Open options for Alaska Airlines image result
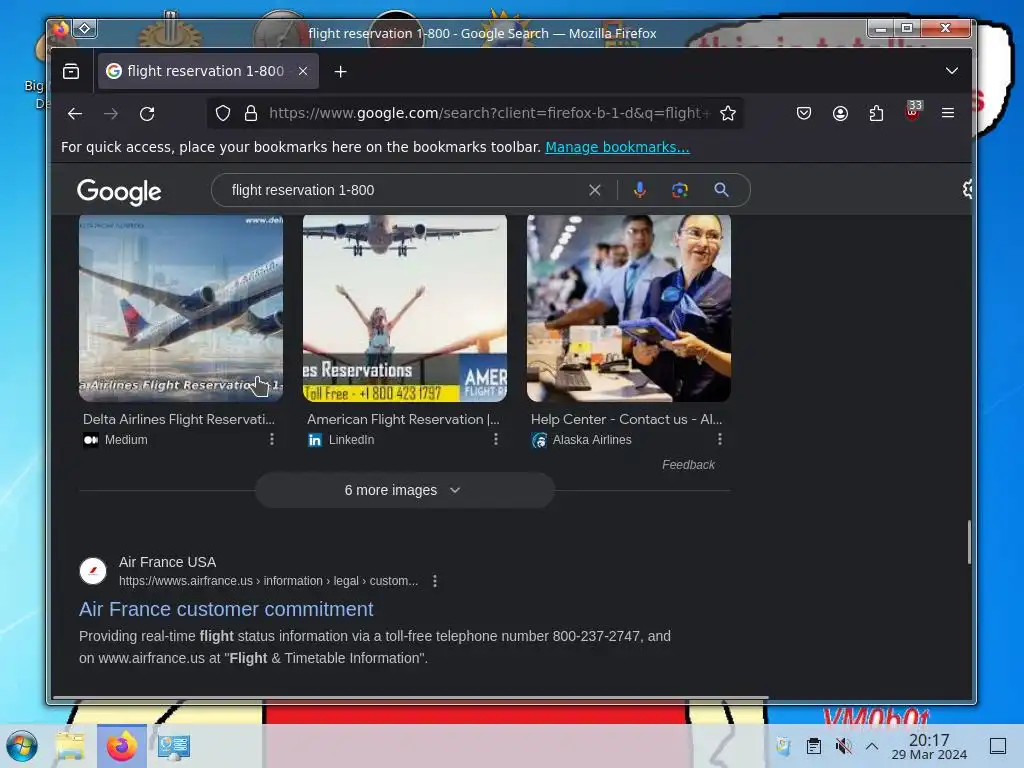Image resolution: width=1024 pixels, height=768 pixels. tap(720, 440)
